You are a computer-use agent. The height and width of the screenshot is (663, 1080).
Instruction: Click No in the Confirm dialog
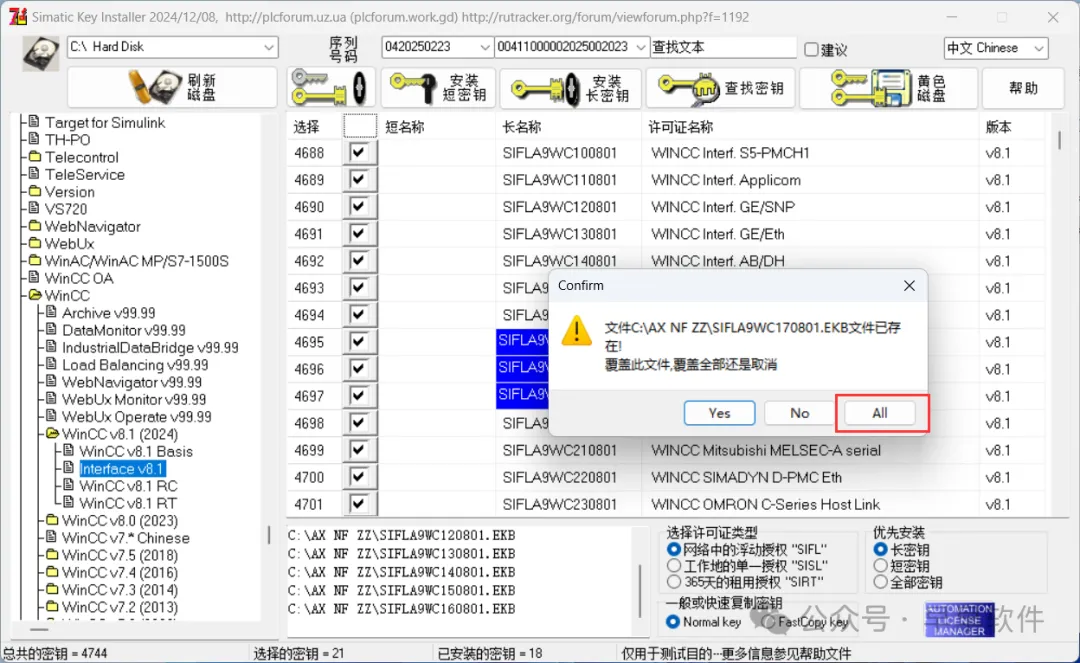[799, 413]
